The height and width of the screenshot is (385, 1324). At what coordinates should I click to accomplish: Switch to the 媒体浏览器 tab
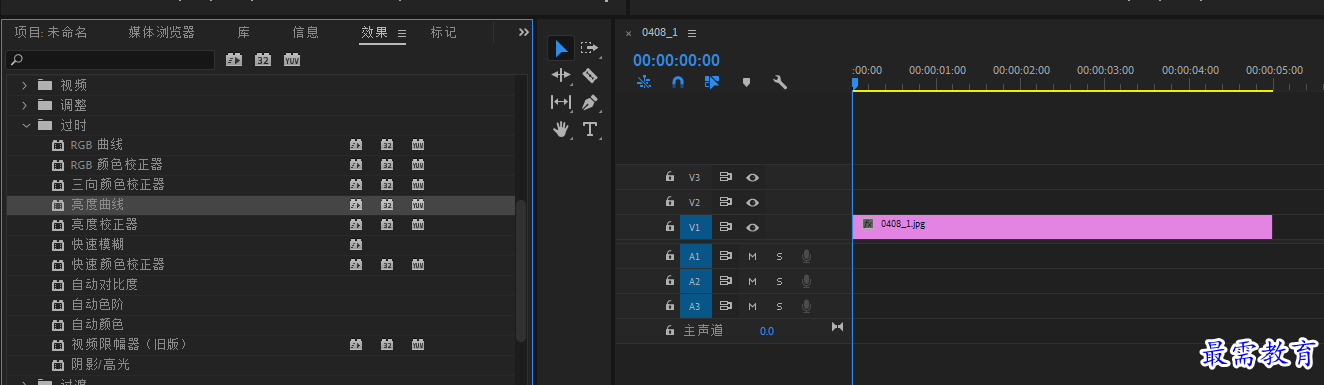162,32
